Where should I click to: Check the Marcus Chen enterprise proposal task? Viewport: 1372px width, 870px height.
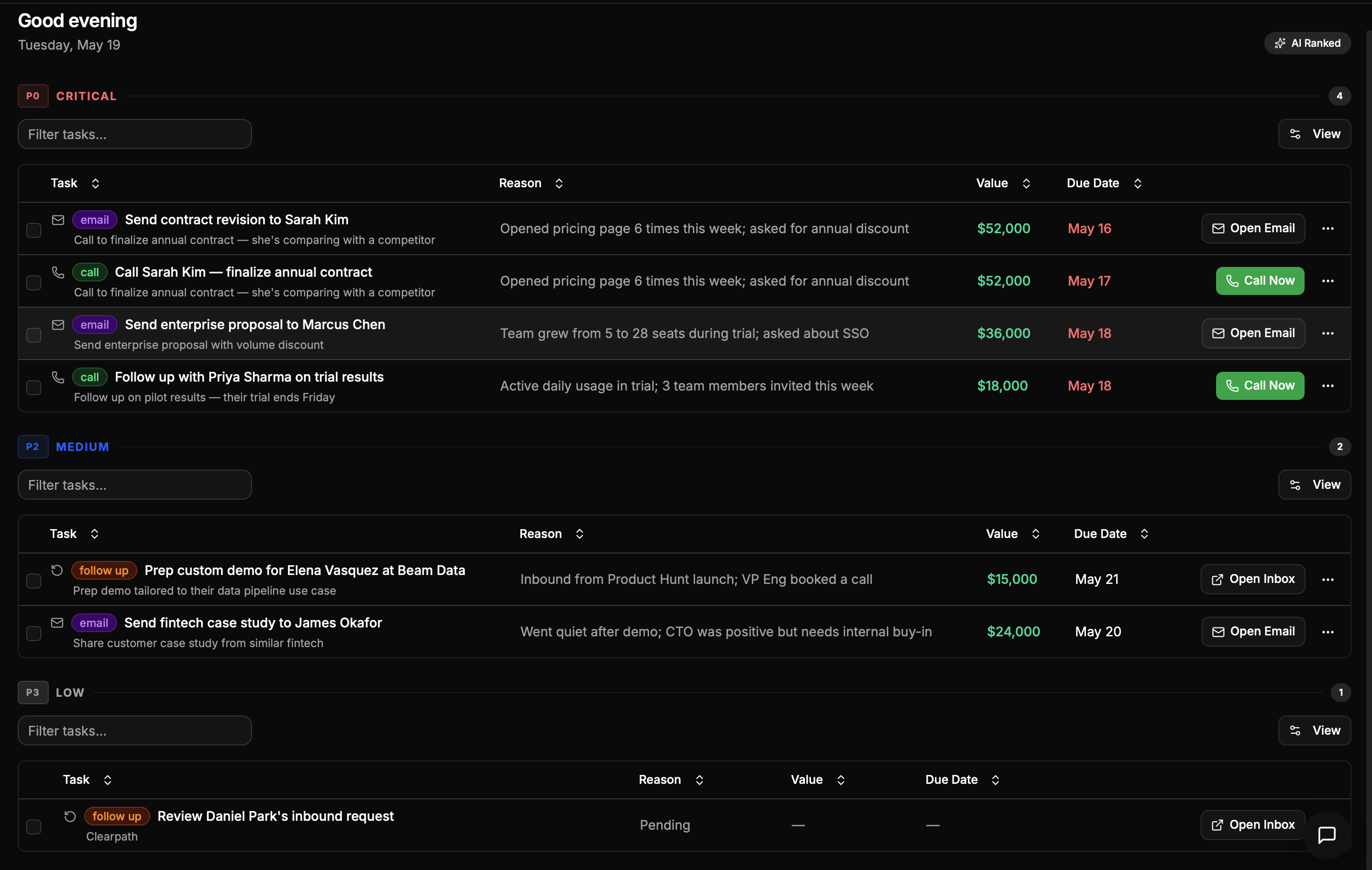point(34,335)
